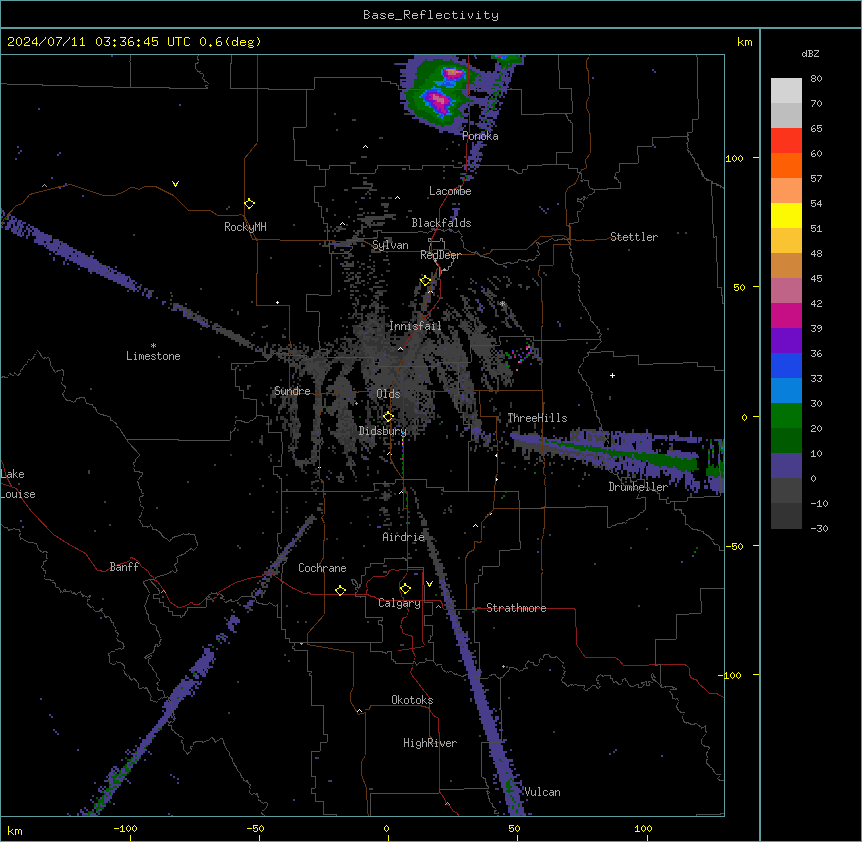Image resolution: width=862 pixels, height=842 pixels.
Task: Click the km unit label at bottom left
Action: [x=15, y=831]
